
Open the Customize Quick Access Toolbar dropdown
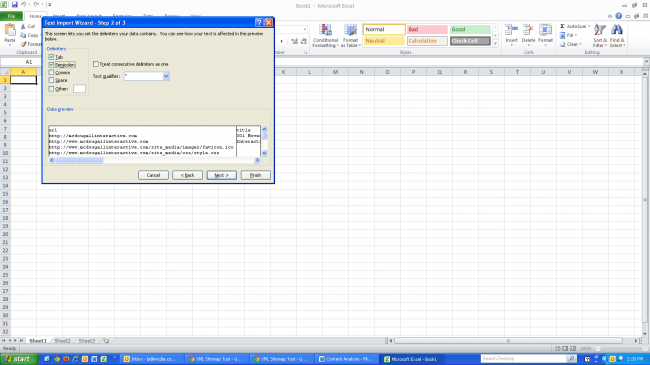coord(50,5)
